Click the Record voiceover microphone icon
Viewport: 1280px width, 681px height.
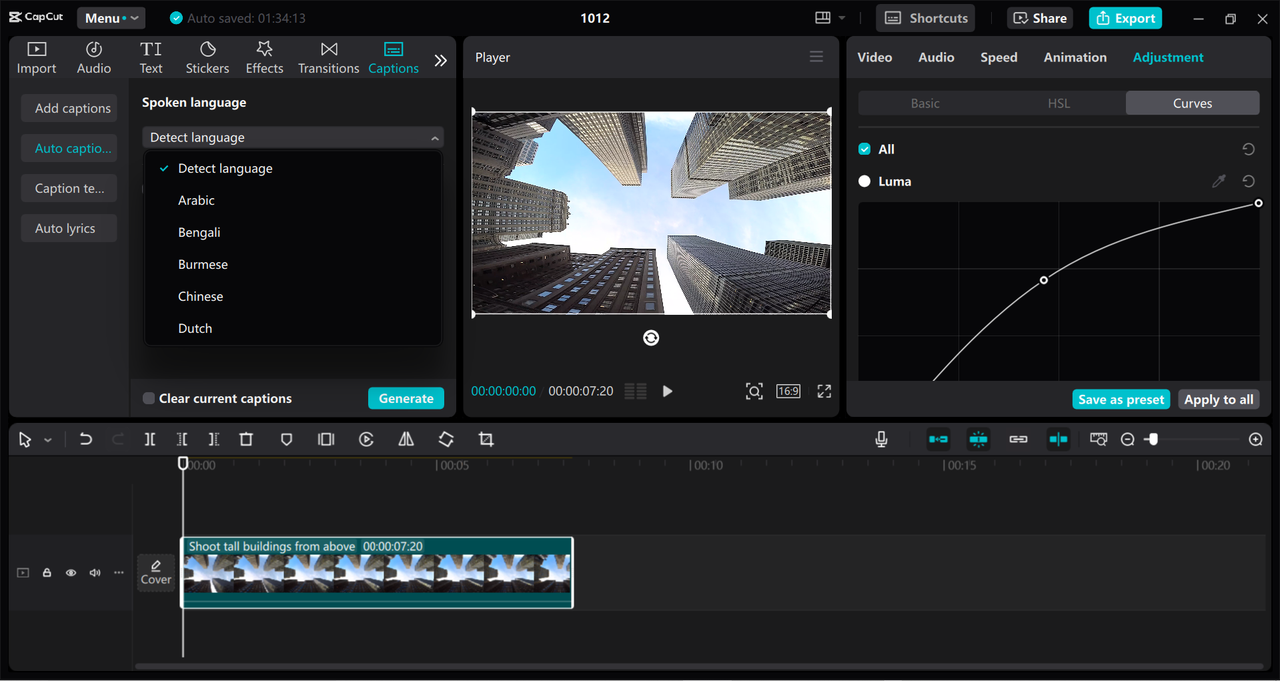881,439
